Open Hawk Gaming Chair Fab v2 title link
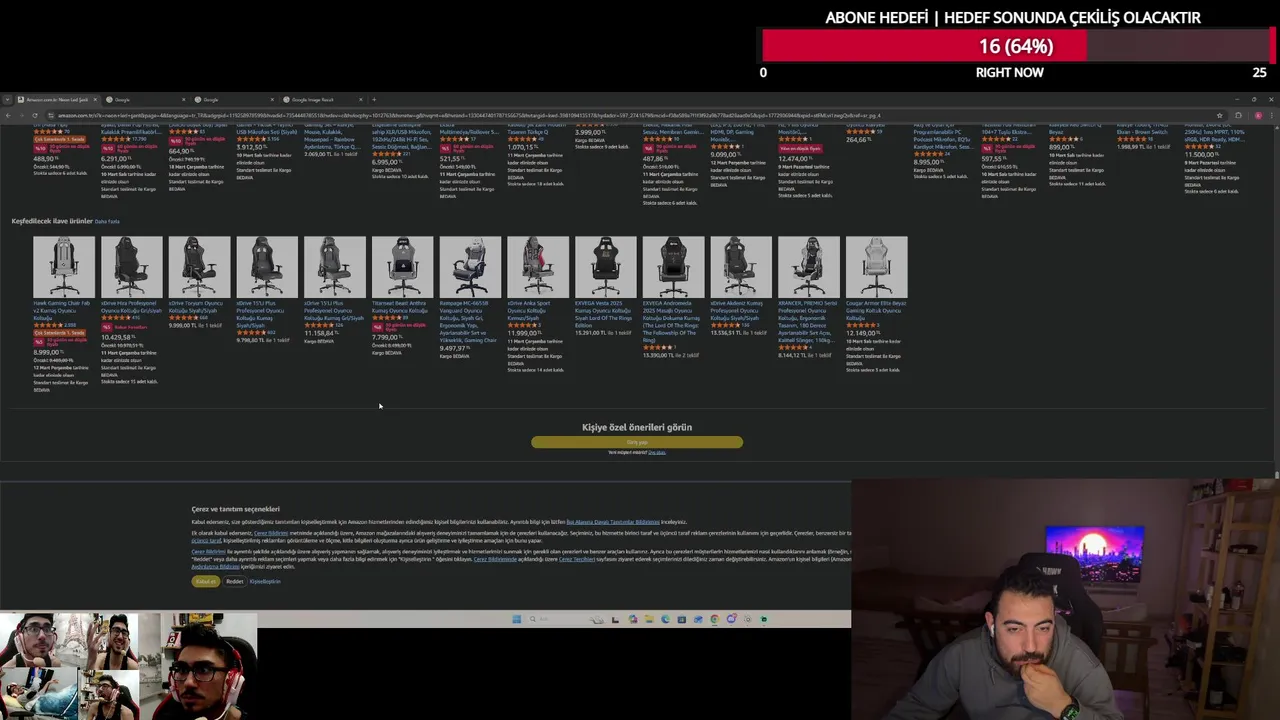1280x720 pixels. [62, 310]
